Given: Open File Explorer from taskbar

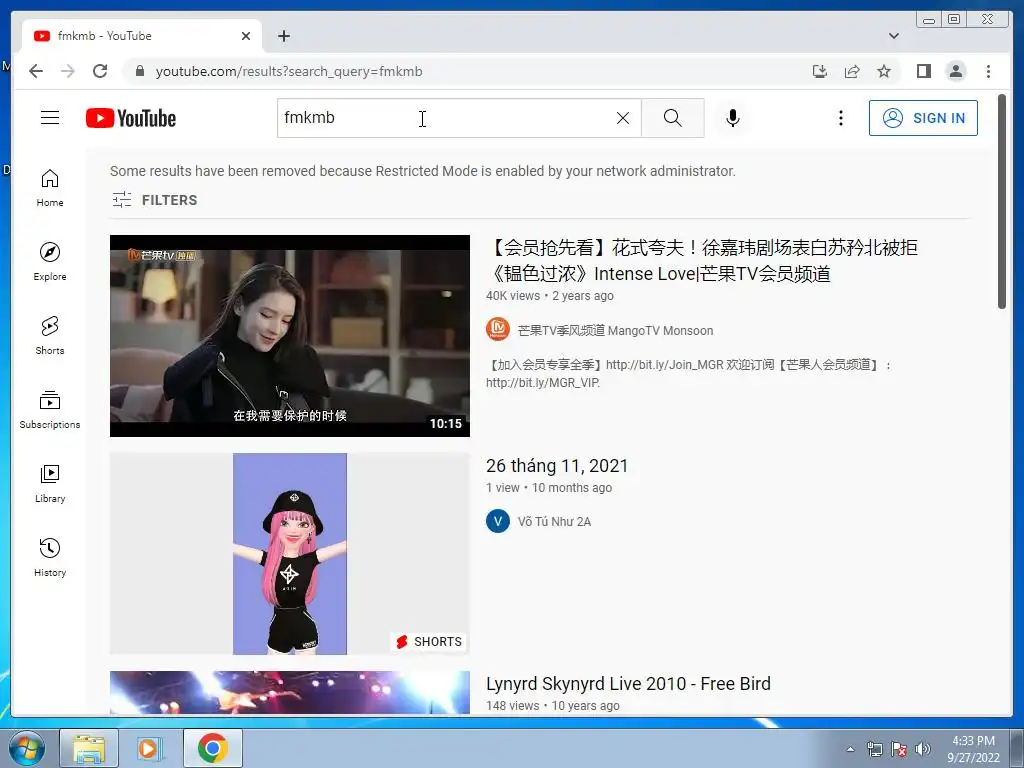Looking at the screenshot, I should coord(89,748).
